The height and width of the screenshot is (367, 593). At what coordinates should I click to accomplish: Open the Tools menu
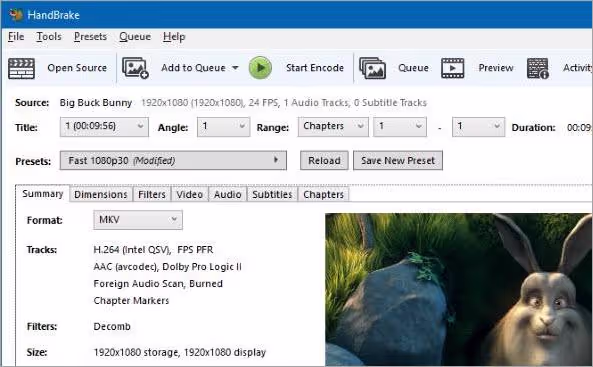click(49, 37)
